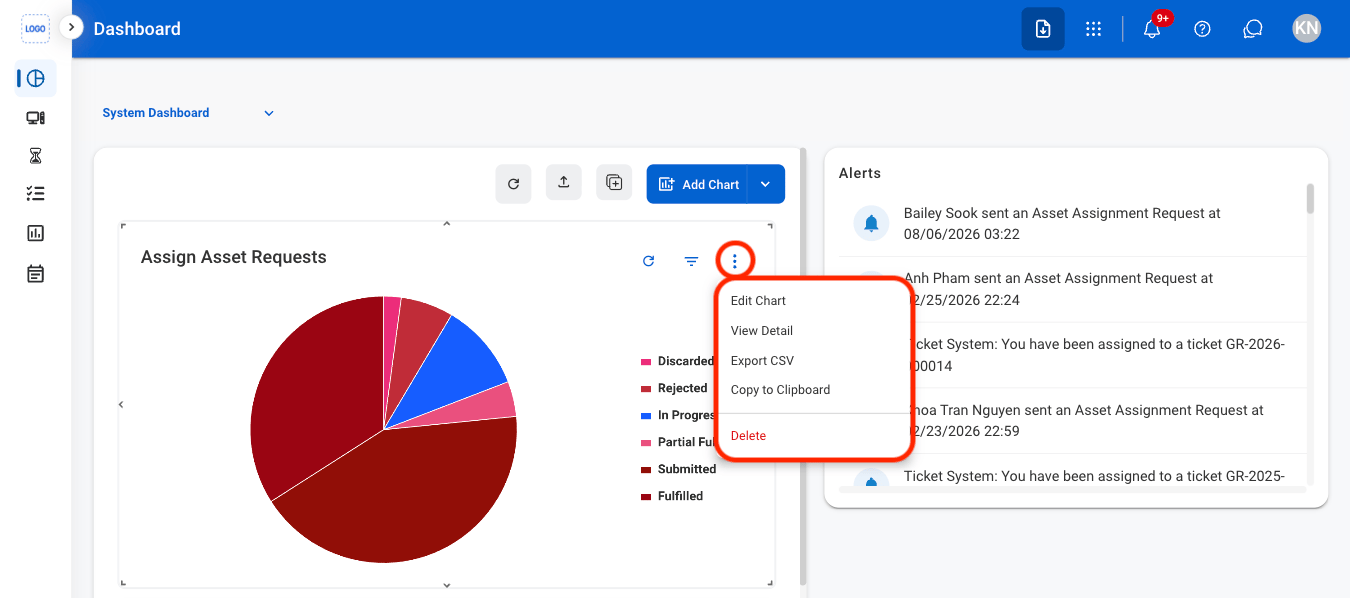Refresh the dashboard using toolbar refresh button

coord(514,183)
